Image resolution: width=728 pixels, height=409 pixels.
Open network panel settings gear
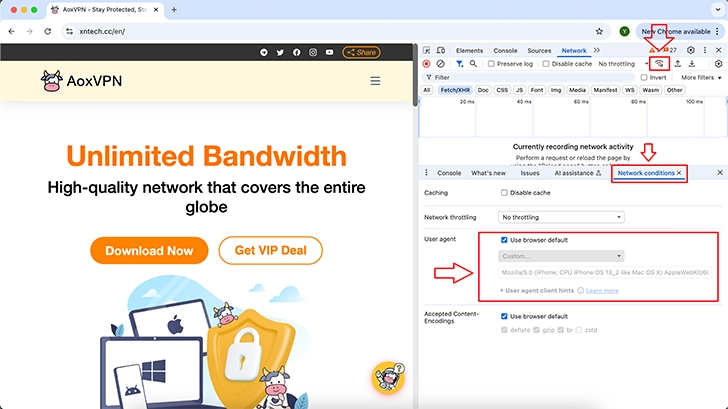click(x=719, y=64)
